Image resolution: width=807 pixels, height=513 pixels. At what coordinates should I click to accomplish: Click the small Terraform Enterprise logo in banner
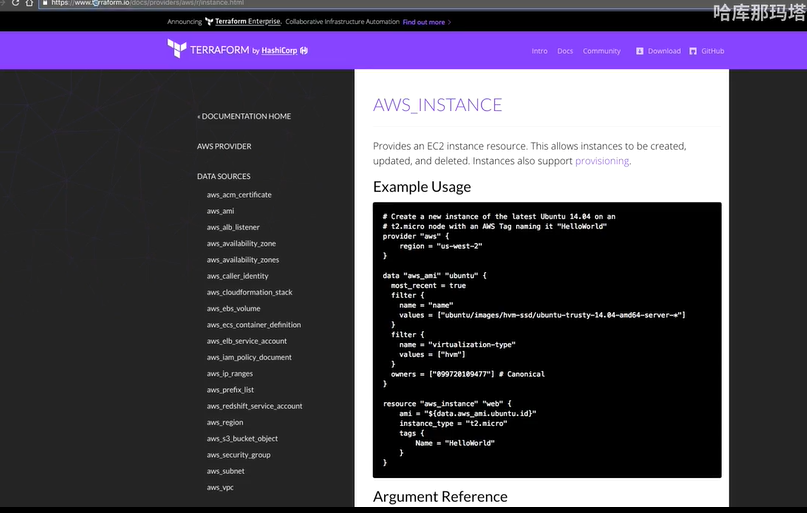[x=209, y=22]
